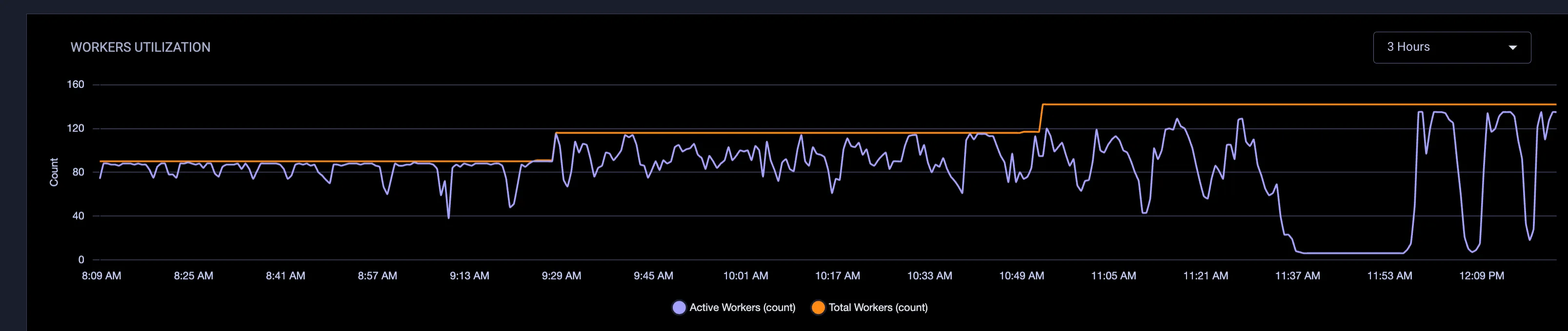
Task: Toggle Active Workers (count) legend entry
Action: tap(734, 307)
